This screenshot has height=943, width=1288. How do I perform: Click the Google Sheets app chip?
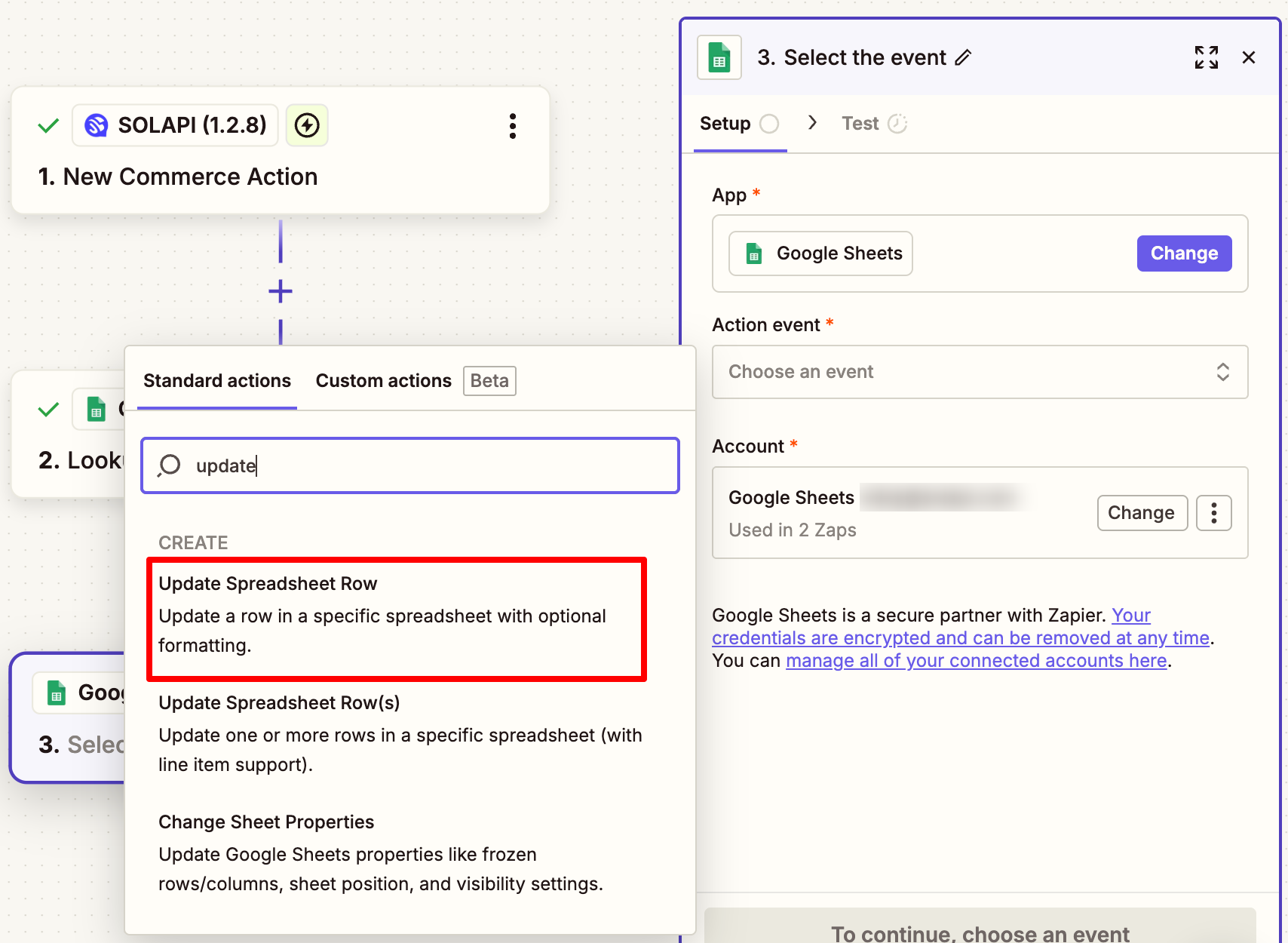[x=820, y=253]
